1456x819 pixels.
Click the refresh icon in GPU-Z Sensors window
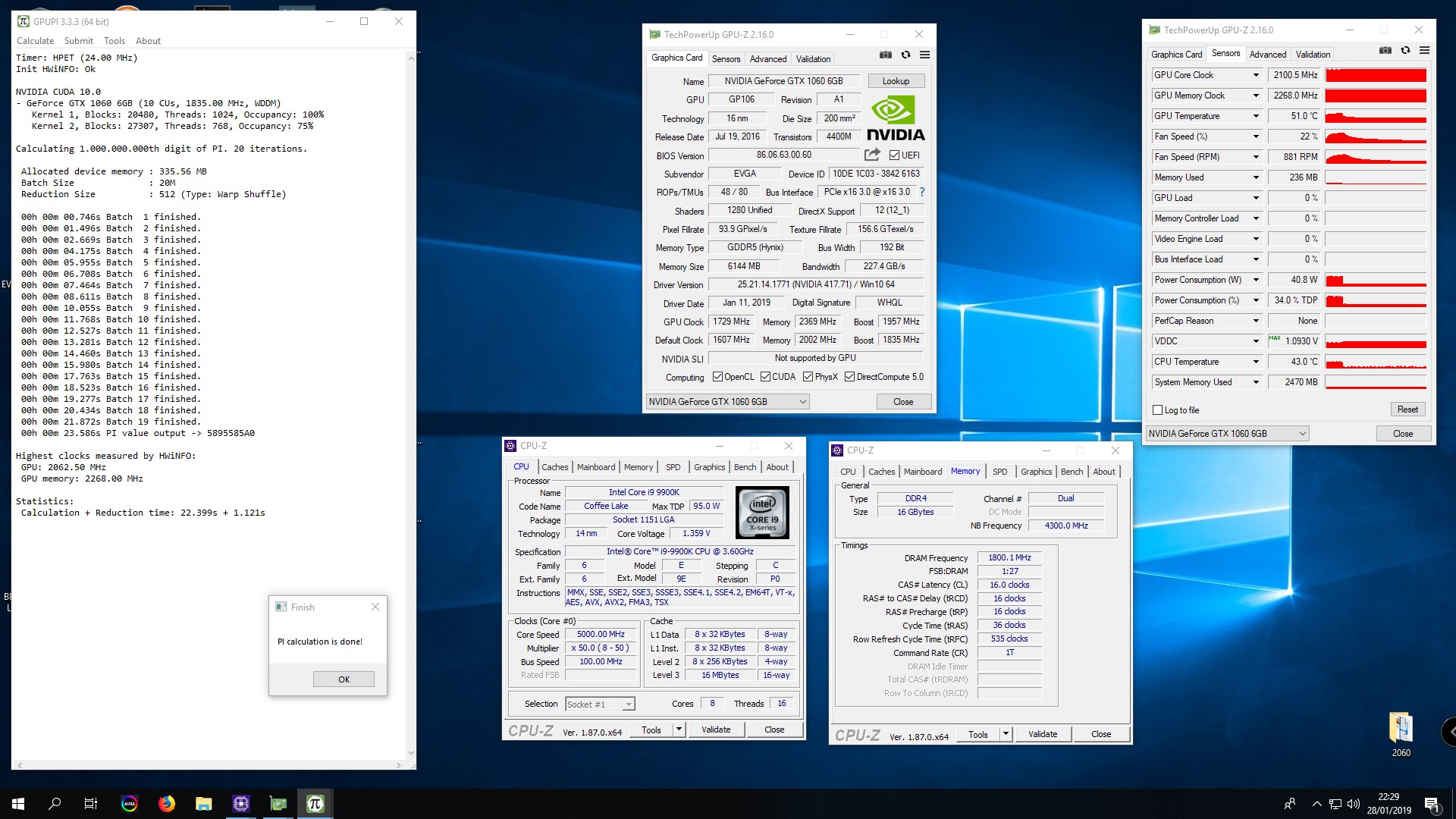[x=1405, y=50]
